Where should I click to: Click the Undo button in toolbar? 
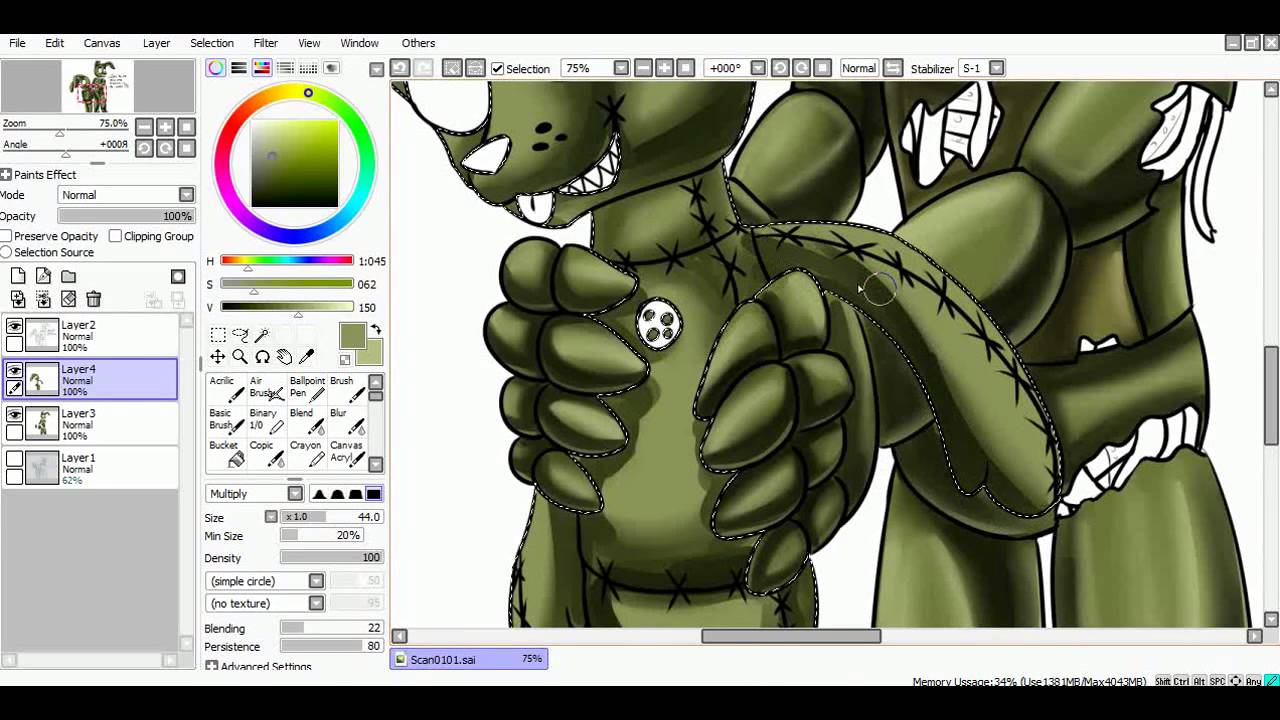click(x=400, y=68)
